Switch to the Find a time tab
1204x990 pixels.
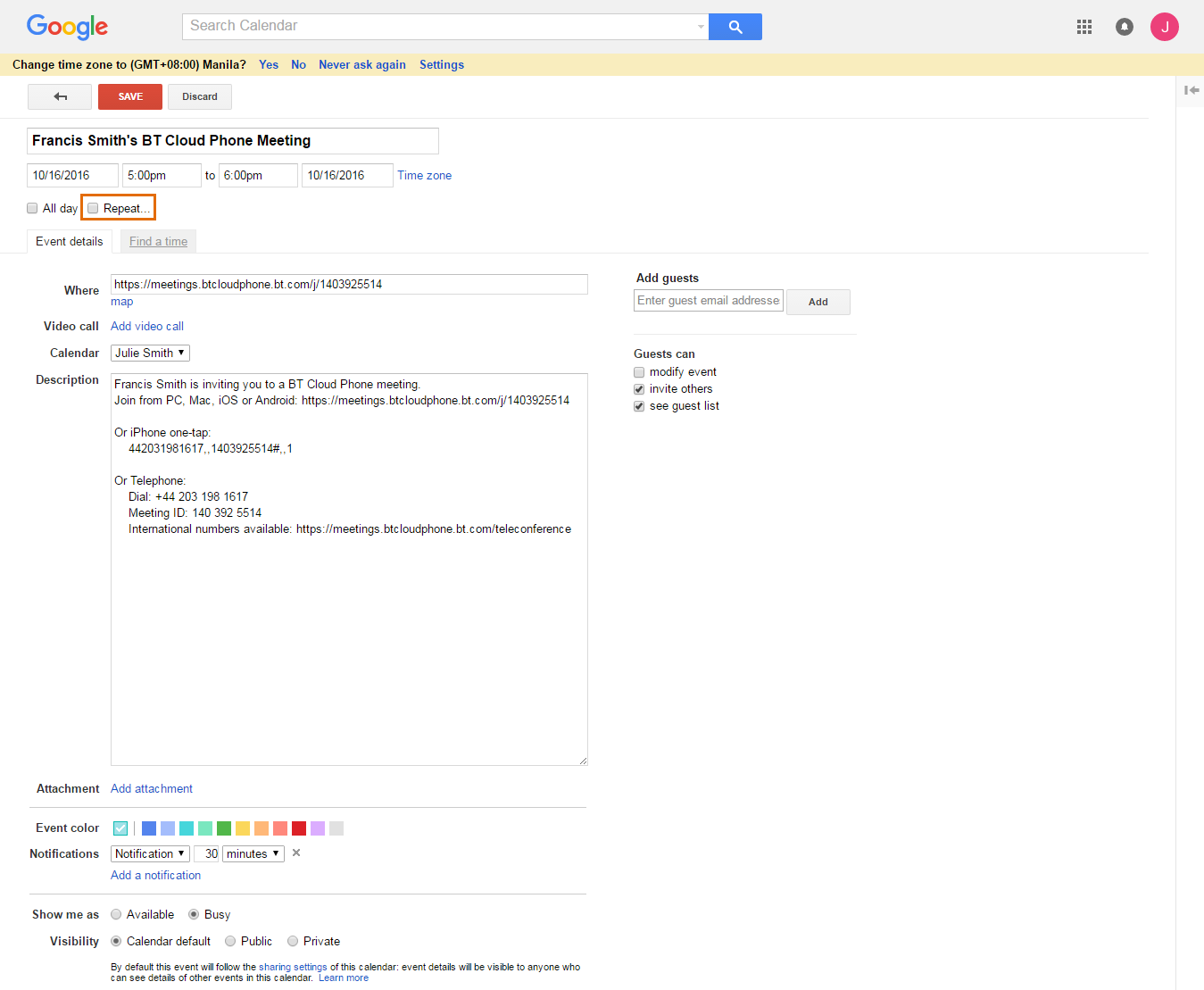point(159,241)
